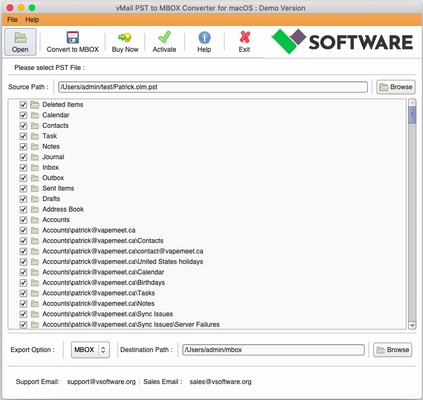Click Browse button next to Source Path

click(396, 87)
